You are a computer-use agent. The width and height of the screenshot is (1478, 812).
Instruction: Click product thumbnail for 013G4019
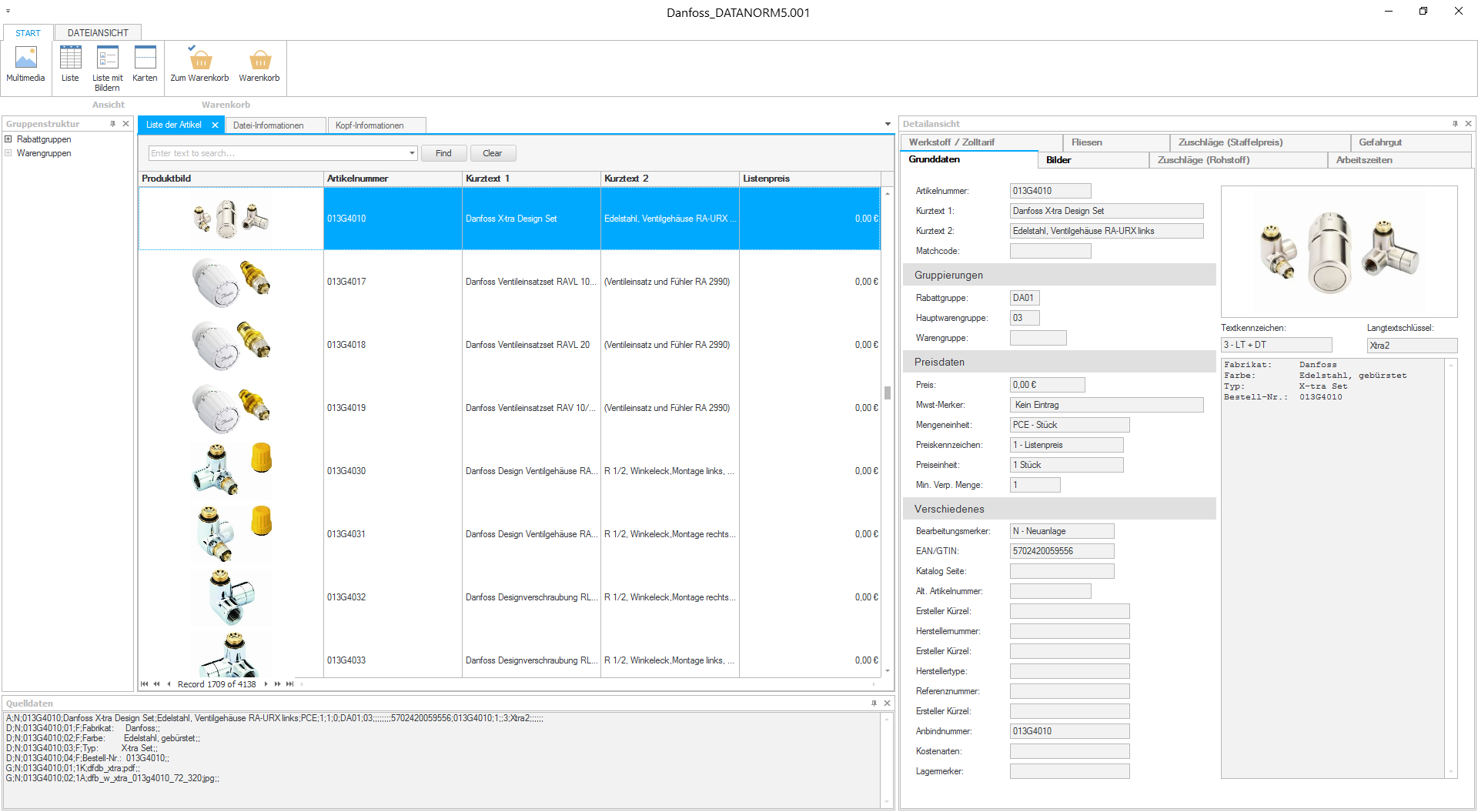click(231, 408)
